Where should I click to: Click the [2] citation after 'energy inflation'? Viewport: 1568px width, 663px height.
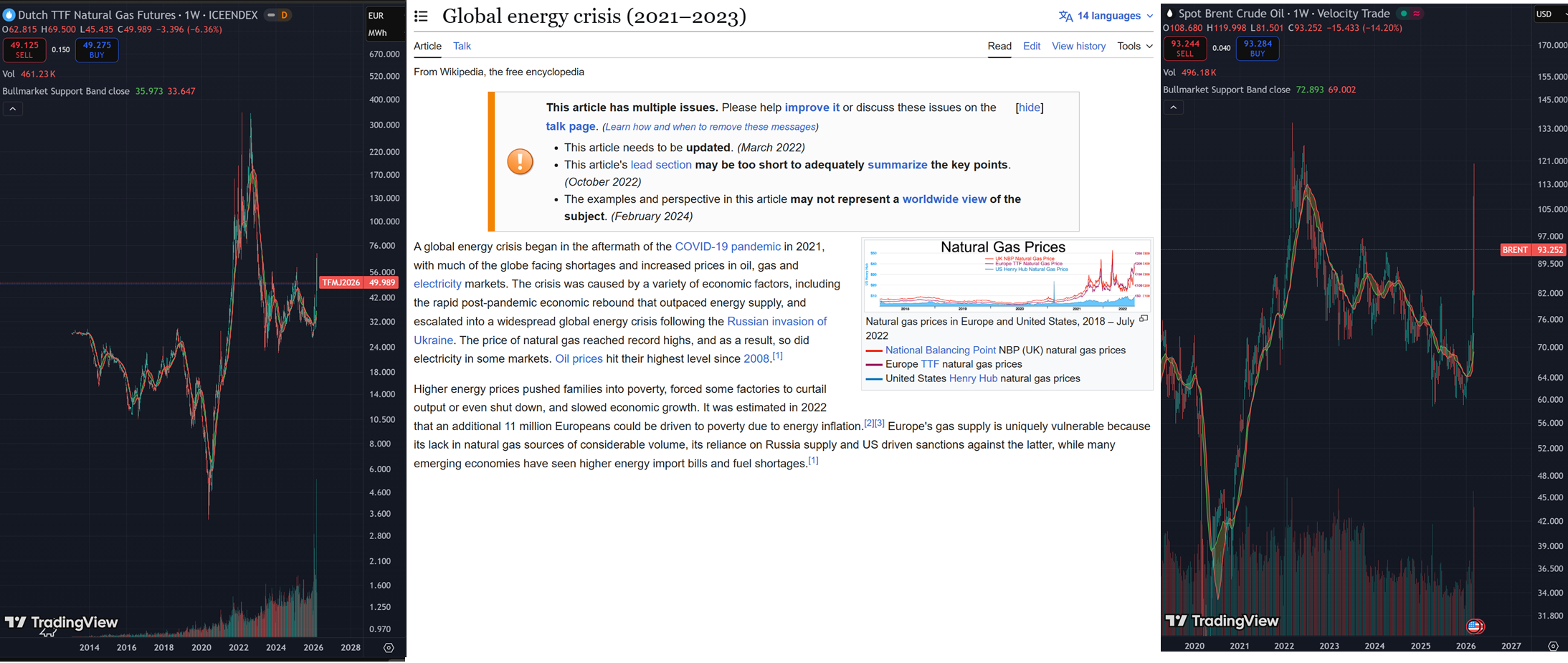pyautogui.click(x=869, y=423)
